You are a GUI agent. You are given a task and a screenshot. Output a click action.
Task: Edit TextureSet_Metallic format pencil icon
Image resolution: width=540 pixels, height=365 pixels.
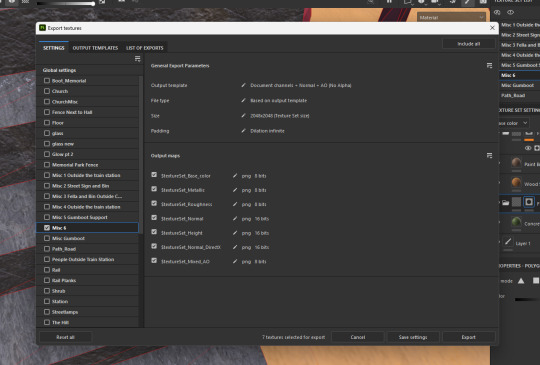[235, 190]
